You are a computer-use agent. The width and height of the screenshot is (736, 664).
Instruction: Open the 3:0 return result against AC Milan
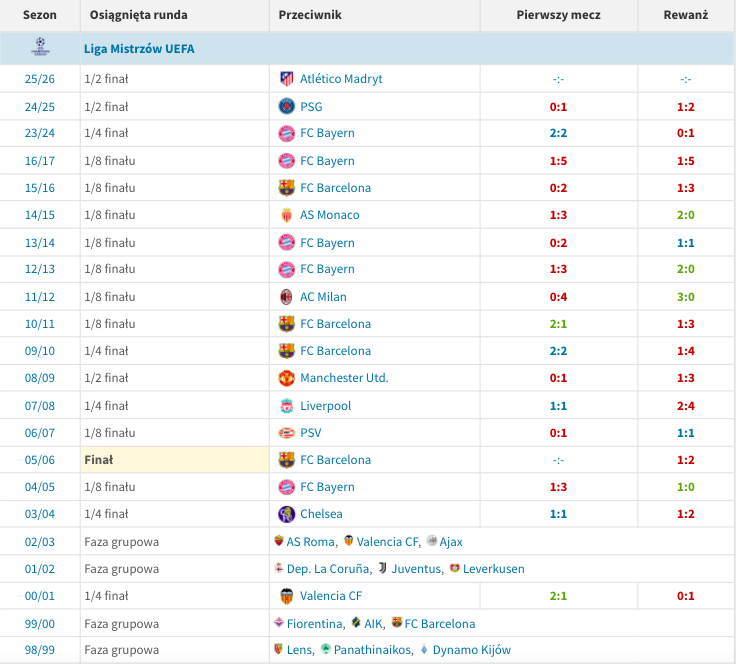coord(686,297)
